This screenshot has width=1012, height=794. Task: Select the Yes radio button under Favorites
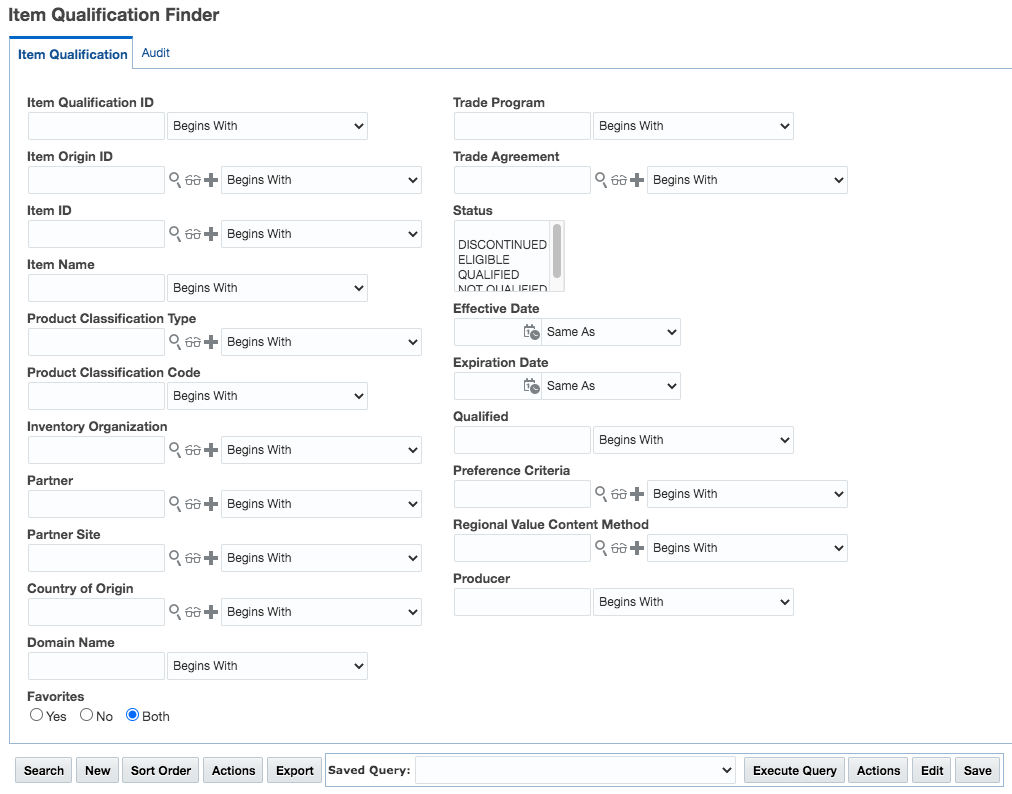point(37,715)
